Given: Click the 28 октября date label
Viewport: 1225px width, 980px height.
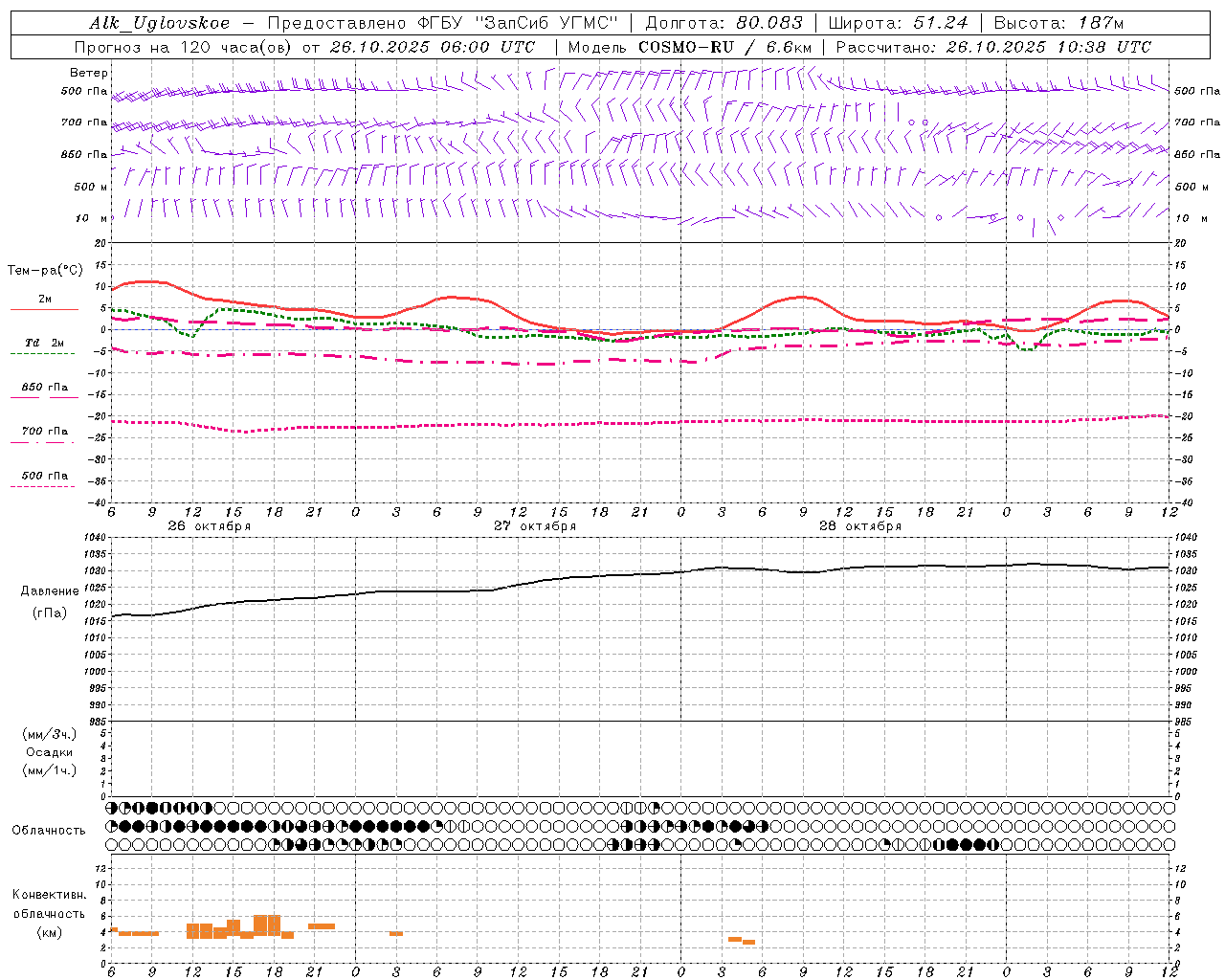Looking at the screenshot, I should click(x=860, y=526).
